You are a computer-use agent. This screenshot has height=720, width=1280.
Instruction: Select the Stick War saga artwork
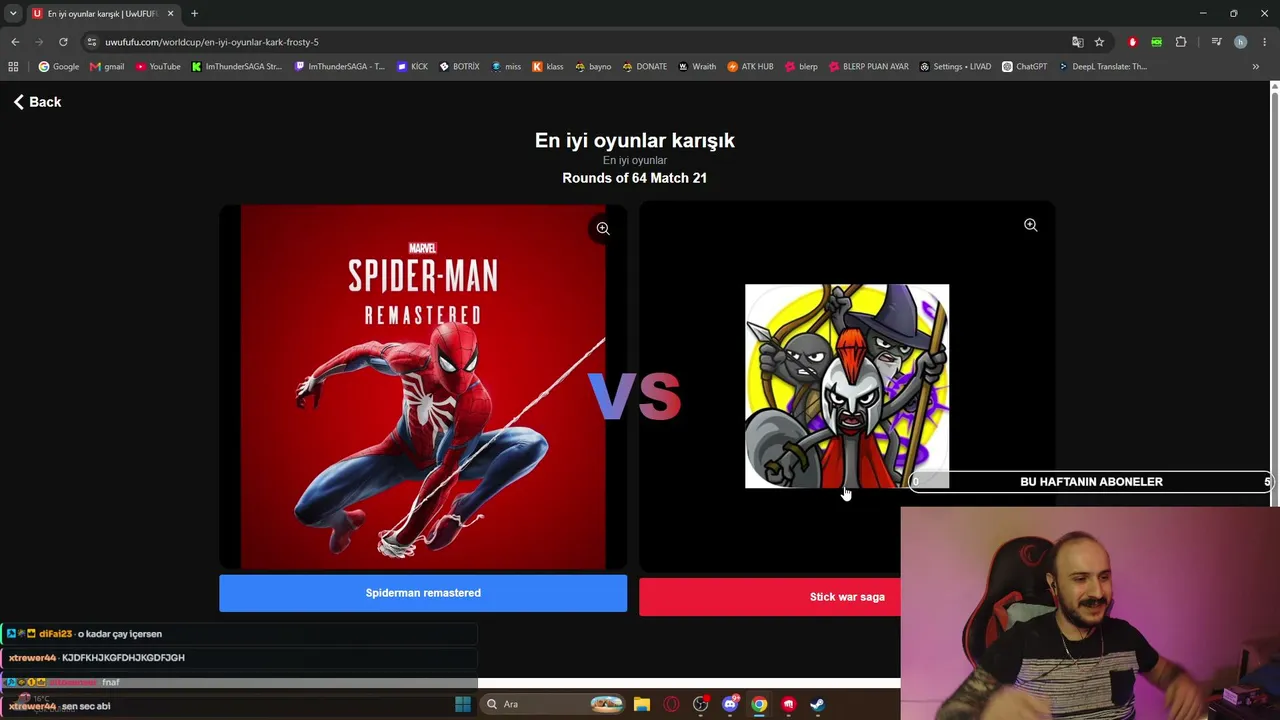[x=847, y=386]
